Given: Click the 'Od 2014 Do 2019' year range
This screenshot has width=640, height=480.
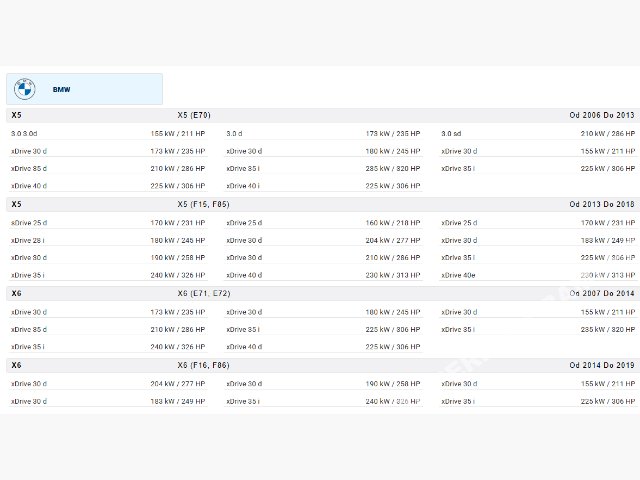Looking at the screenshot, I should pyautogui.click(x=601, y=366).
